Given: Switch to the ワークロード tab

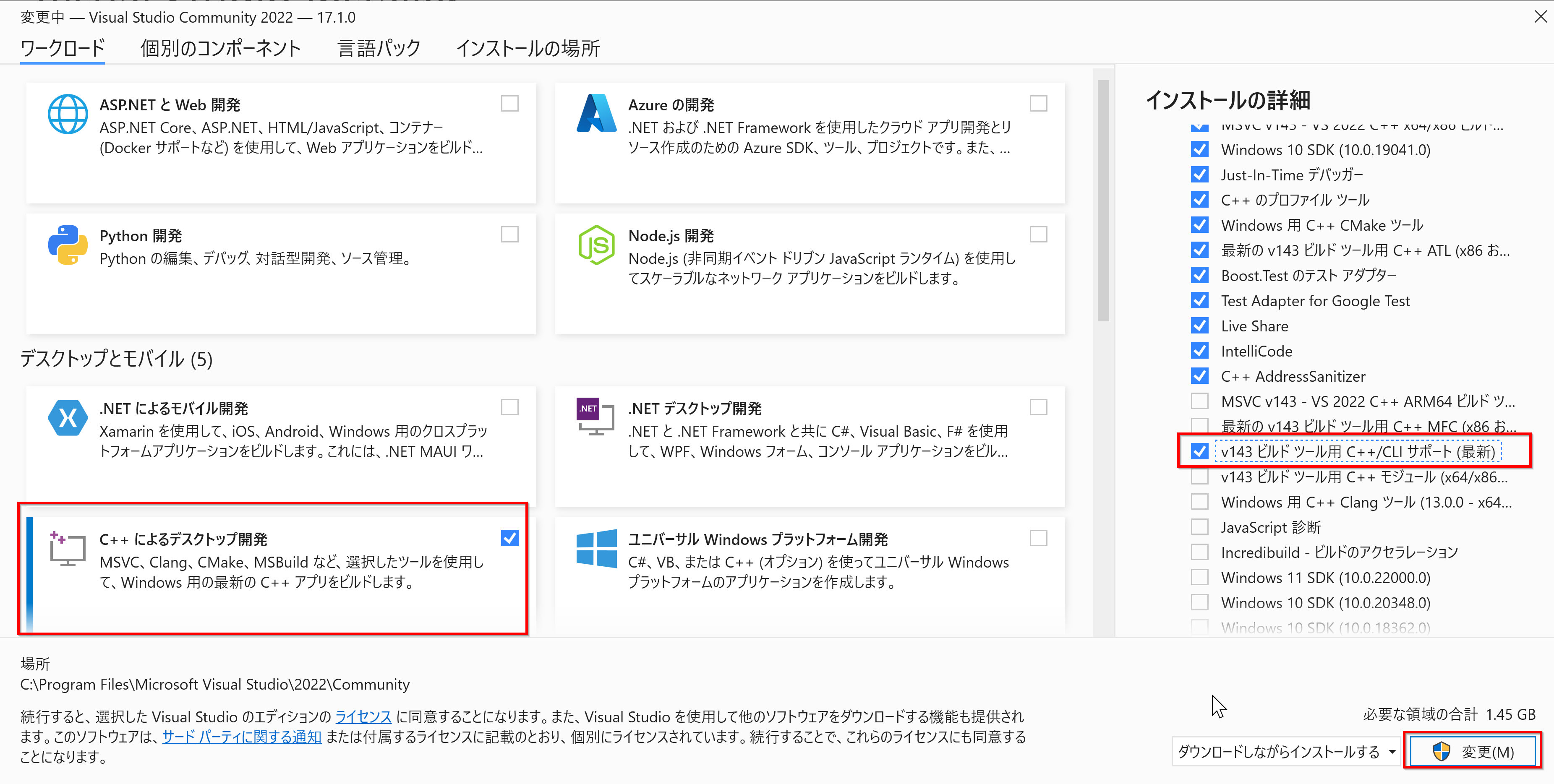Looking at the screenshot, I should tap(63, 48).
